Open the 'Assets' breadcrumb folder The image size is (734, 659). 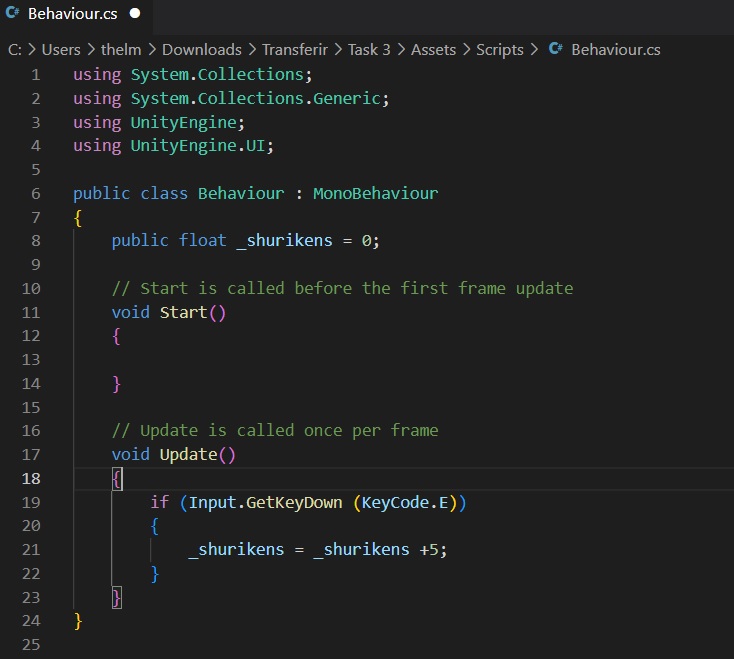click(x=433, y=50)
